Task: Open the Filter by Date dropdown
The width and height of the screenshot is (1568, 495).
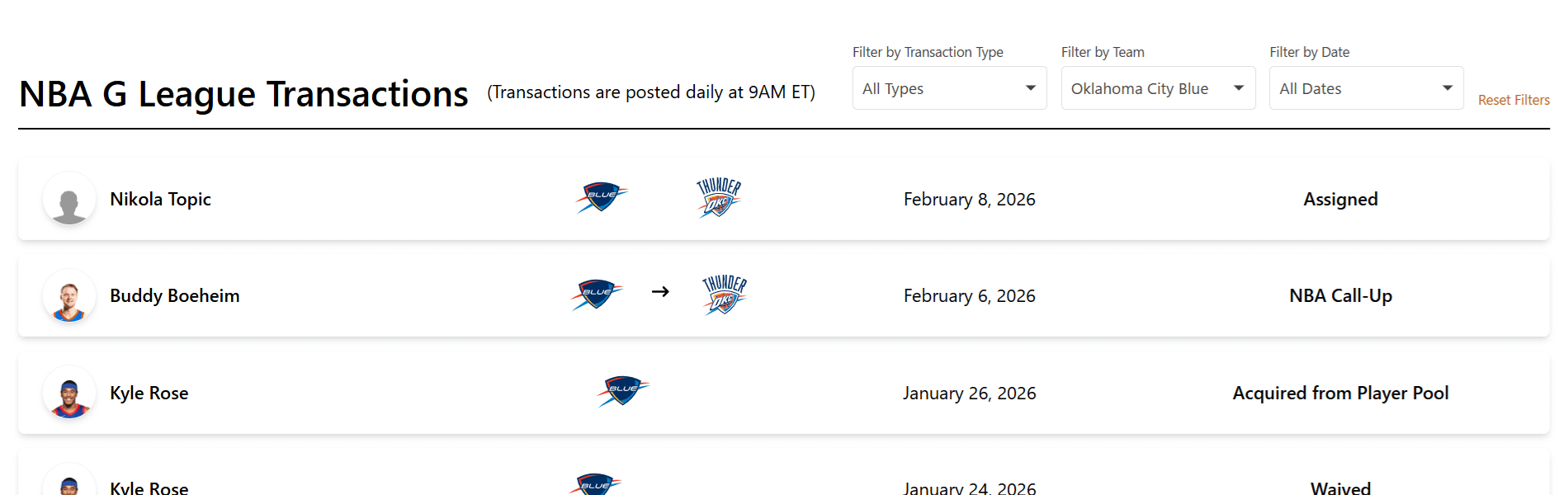Action: [x=1366, y=87]
